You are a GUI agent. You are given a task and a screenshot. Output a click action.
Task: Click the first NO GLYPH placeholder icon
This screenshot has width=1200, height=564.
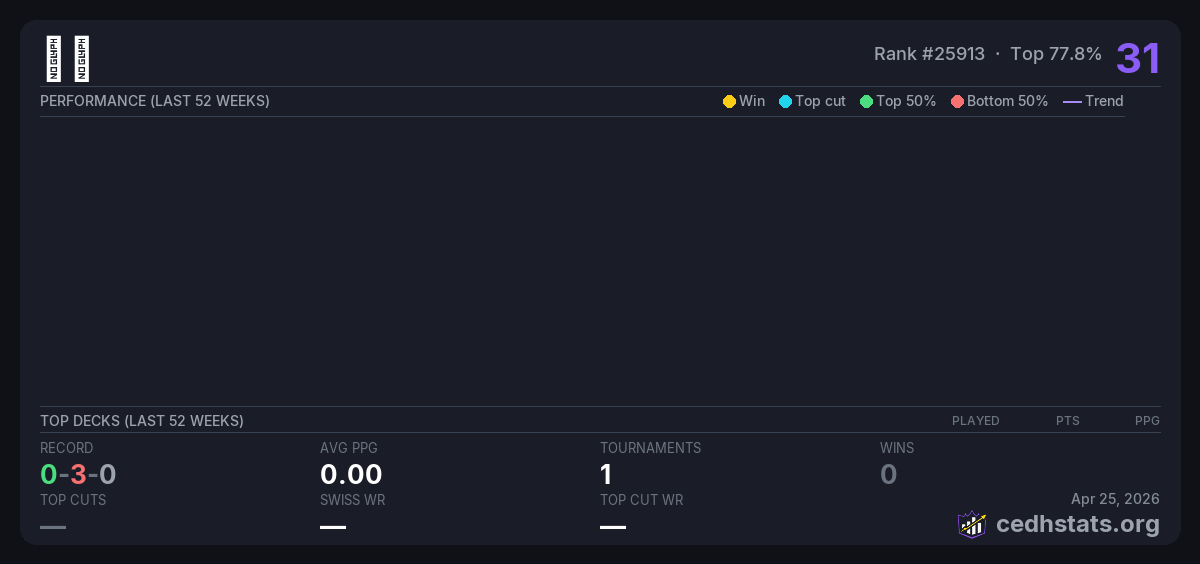coord(54,59)
